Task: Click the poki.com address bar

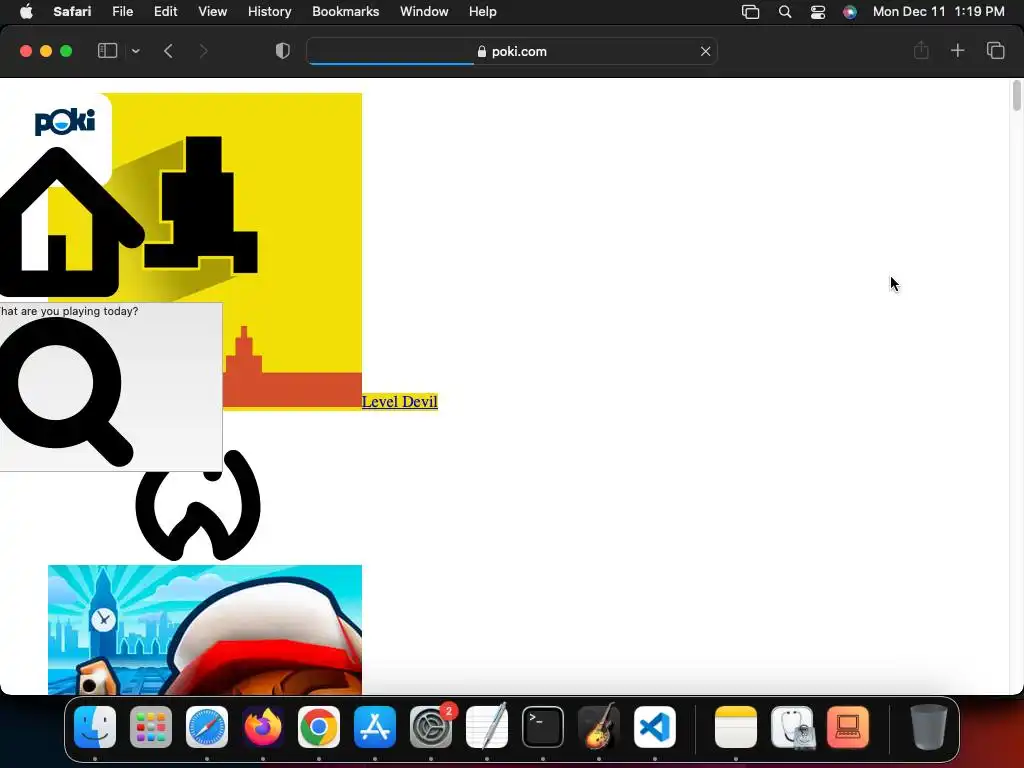Action: coord(512,51)
